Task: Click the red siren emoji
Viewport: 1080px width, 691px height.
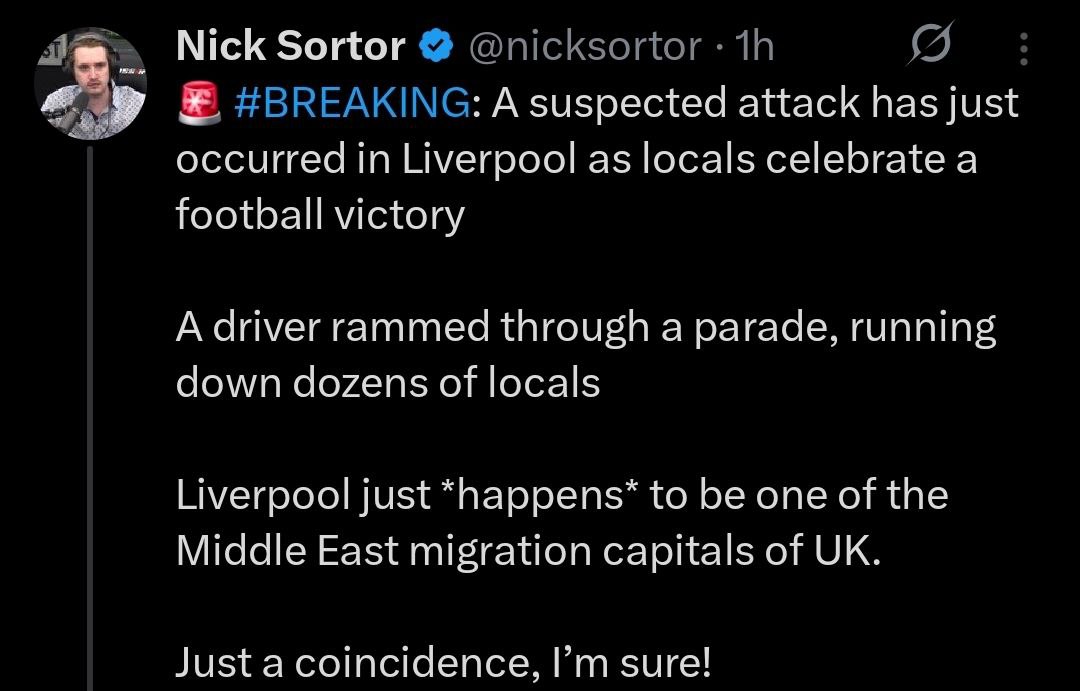Action: point(197,103)
